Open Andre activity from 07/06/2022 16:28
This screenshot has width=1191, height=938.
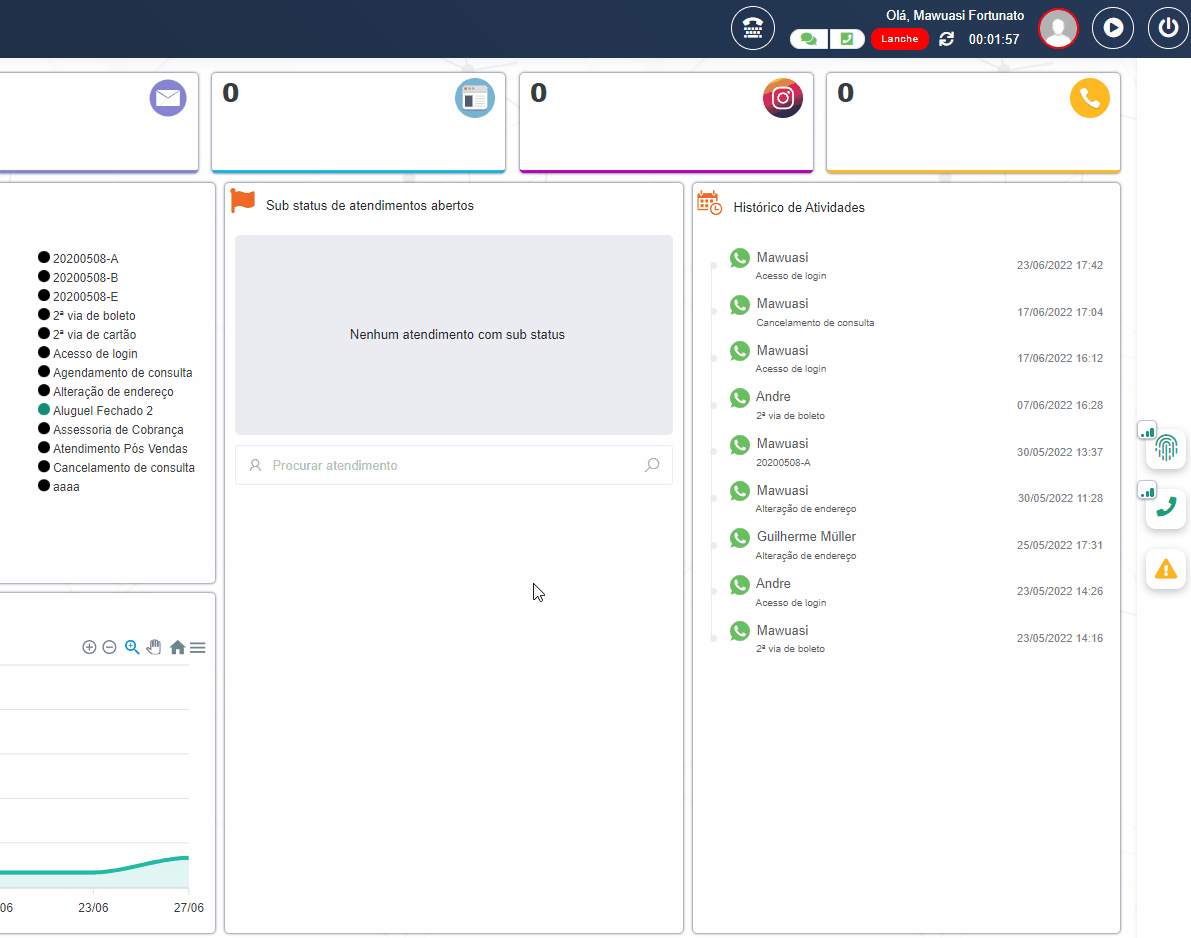tap(915, 405)
